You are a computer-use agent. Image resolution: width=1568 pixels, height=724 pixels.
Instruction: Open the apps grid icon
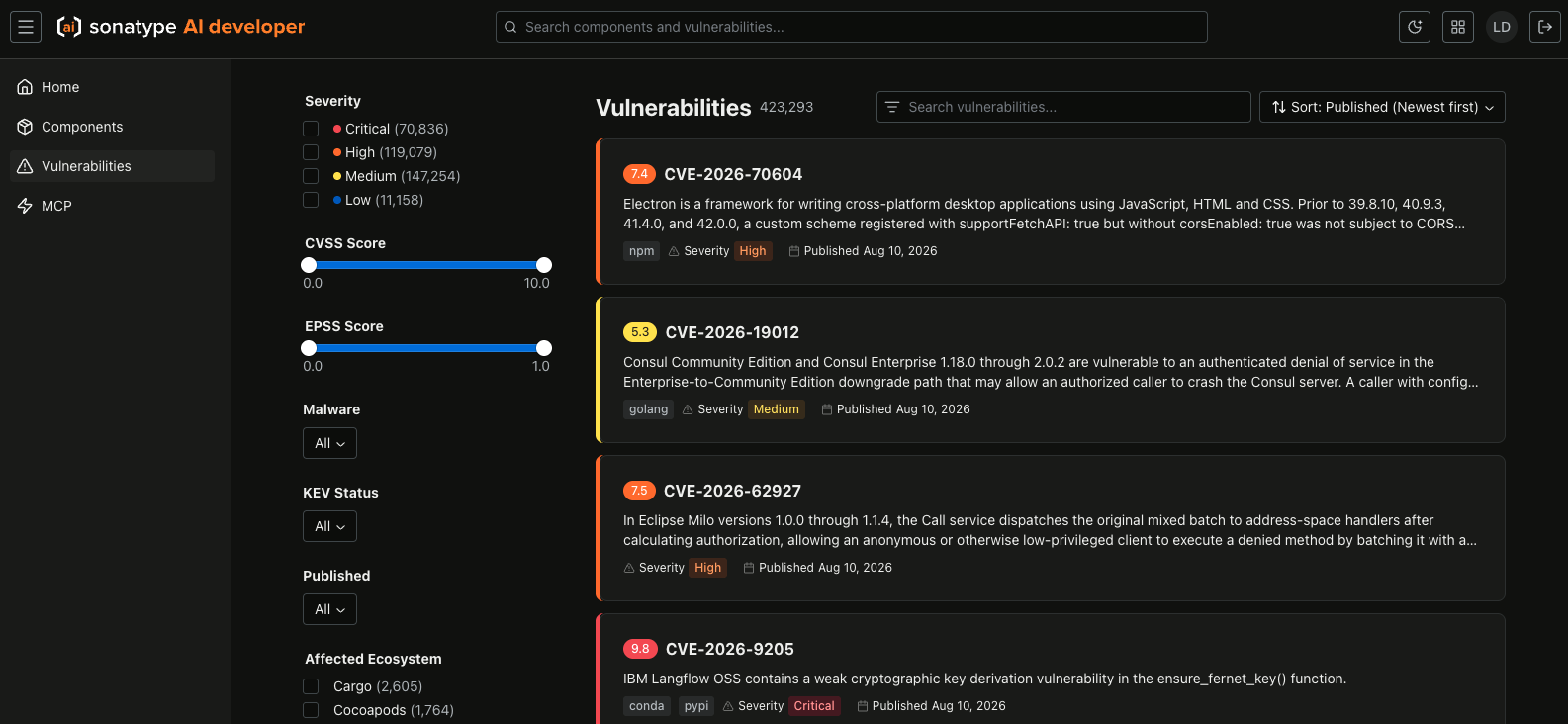[x=1458, y=27]
